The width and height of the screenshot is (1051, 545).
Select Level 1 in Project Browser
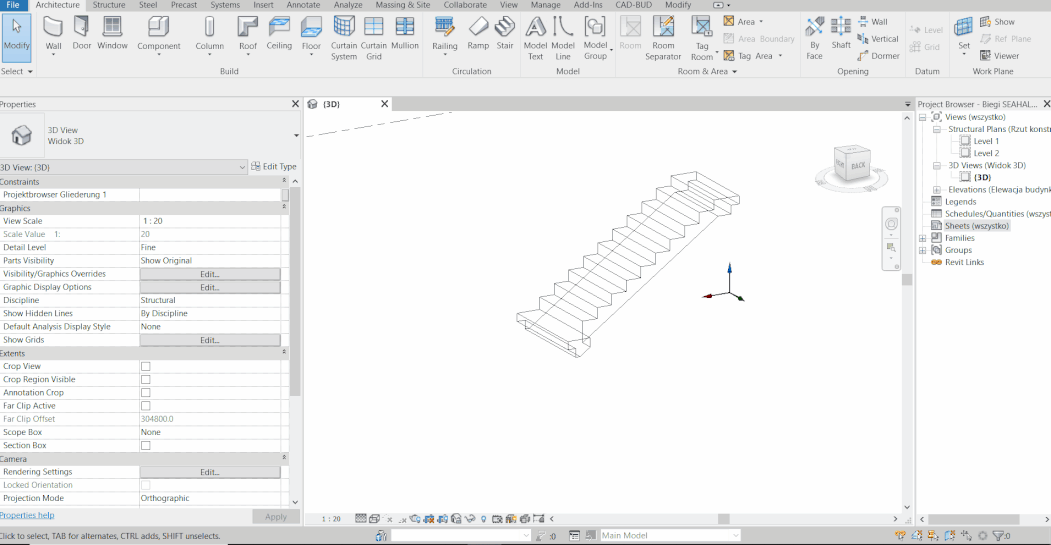(x=986, y=141)
